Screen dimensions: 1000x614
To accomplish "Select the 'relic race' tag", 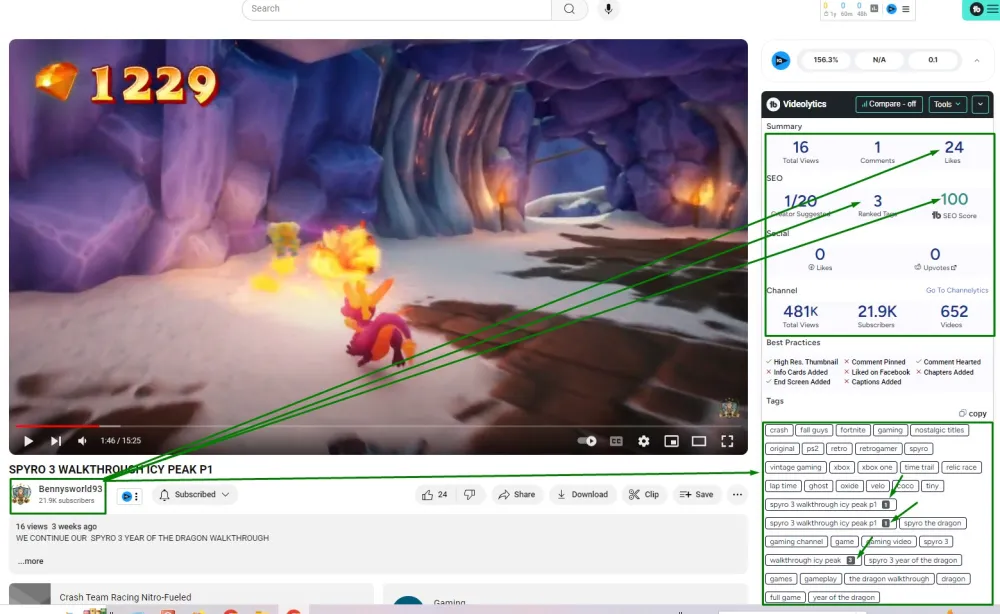I will pyautogui.click(x=961, y=467).
